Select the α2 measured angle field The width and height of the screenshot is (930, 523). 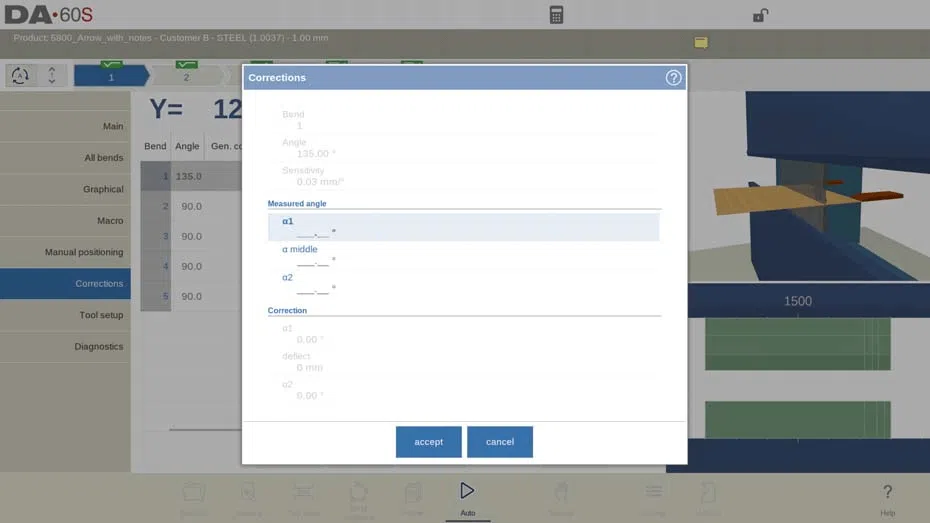coord(463,283)
